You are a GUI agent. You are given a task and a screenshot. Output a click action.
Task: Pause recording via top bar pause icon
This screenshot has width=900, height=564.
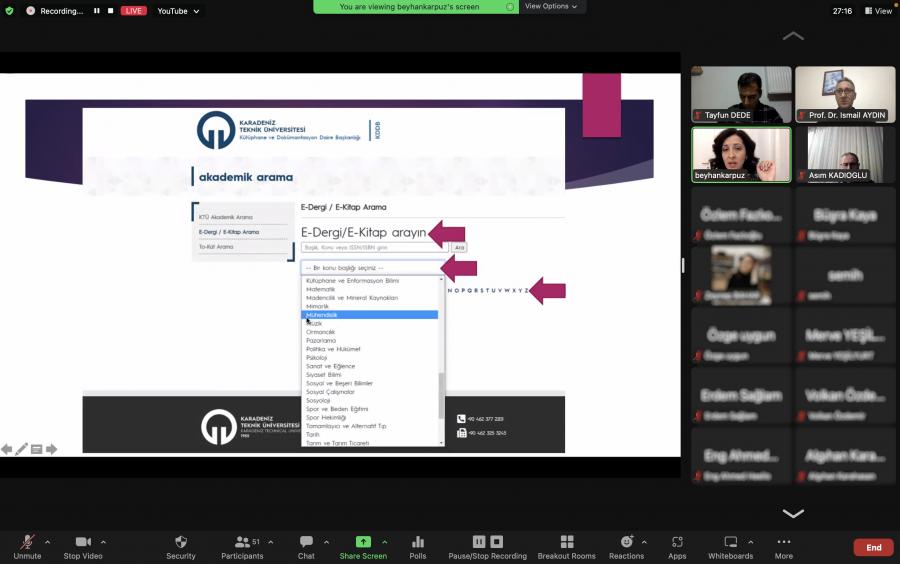(96, 11)
